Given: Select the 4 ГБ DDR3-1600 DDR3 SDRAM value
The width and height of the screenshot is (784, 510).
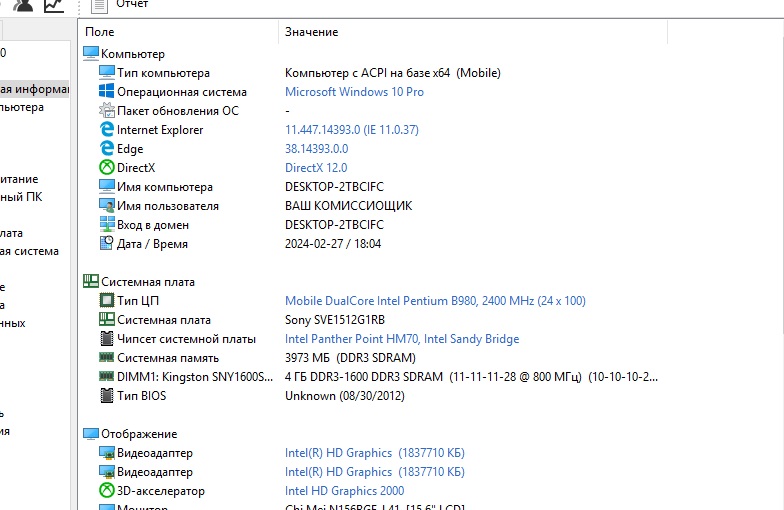Looking at the screenshot, I should tap(471, 376).
